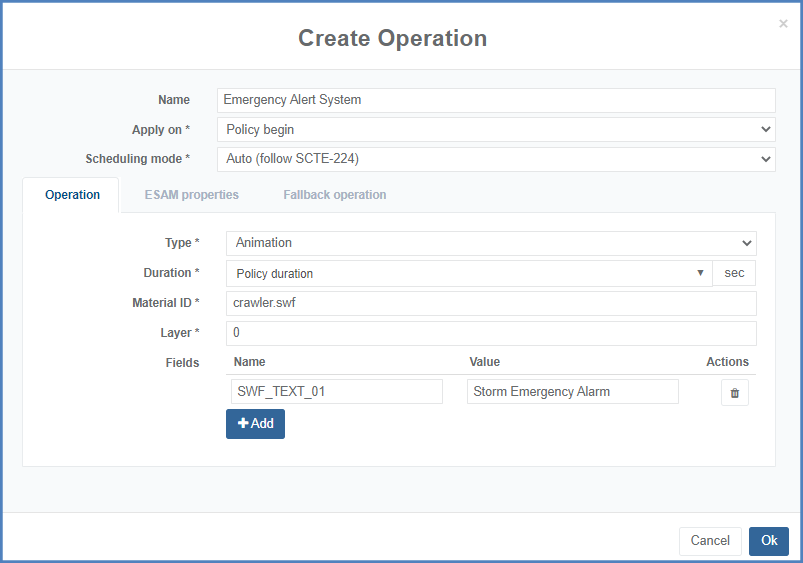
Task: Switch to the ESAM properties tab
Action: tap(192, 195)
